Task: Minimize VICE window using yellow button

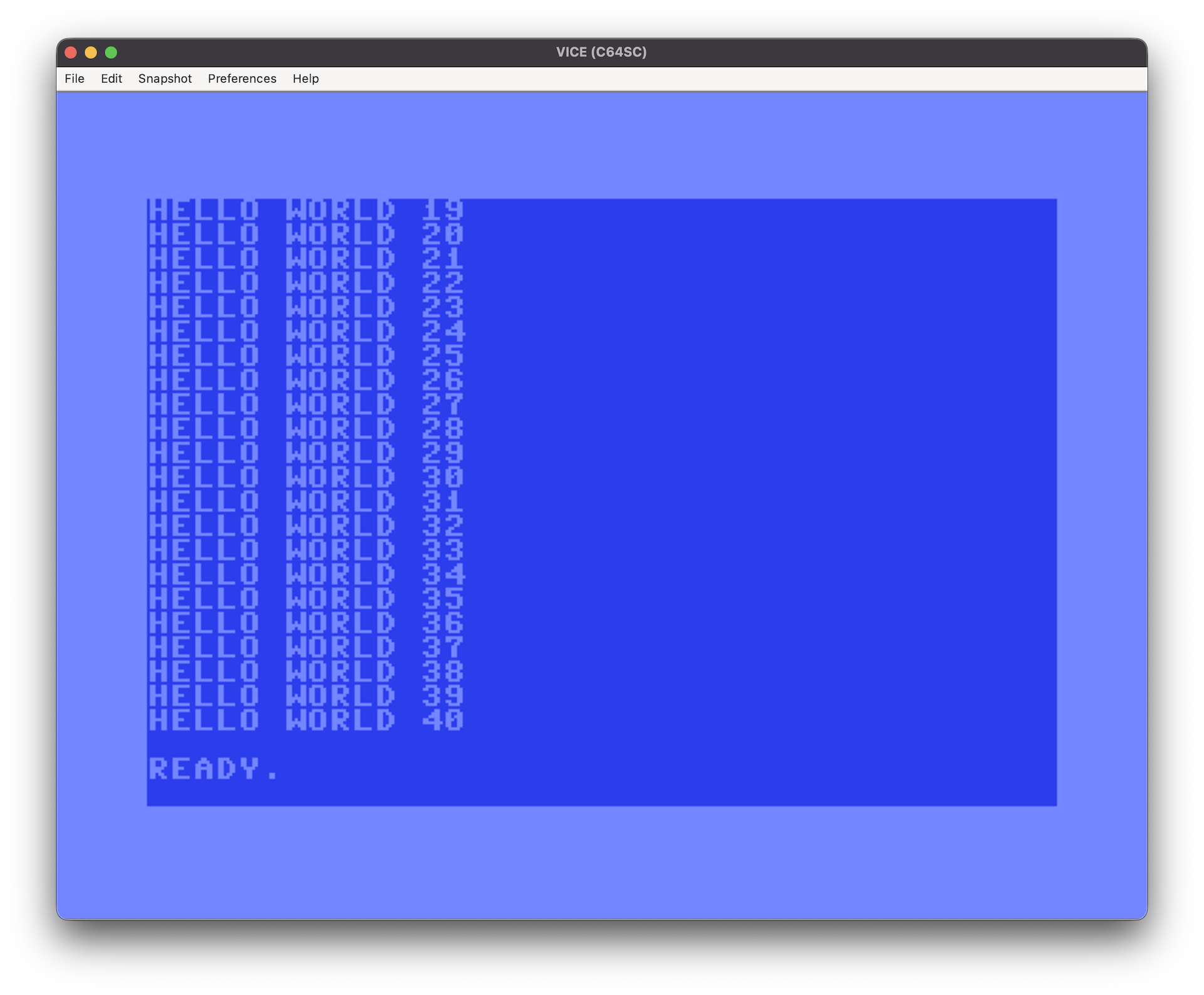Action: pyautogui.click(x=91, y=53)
